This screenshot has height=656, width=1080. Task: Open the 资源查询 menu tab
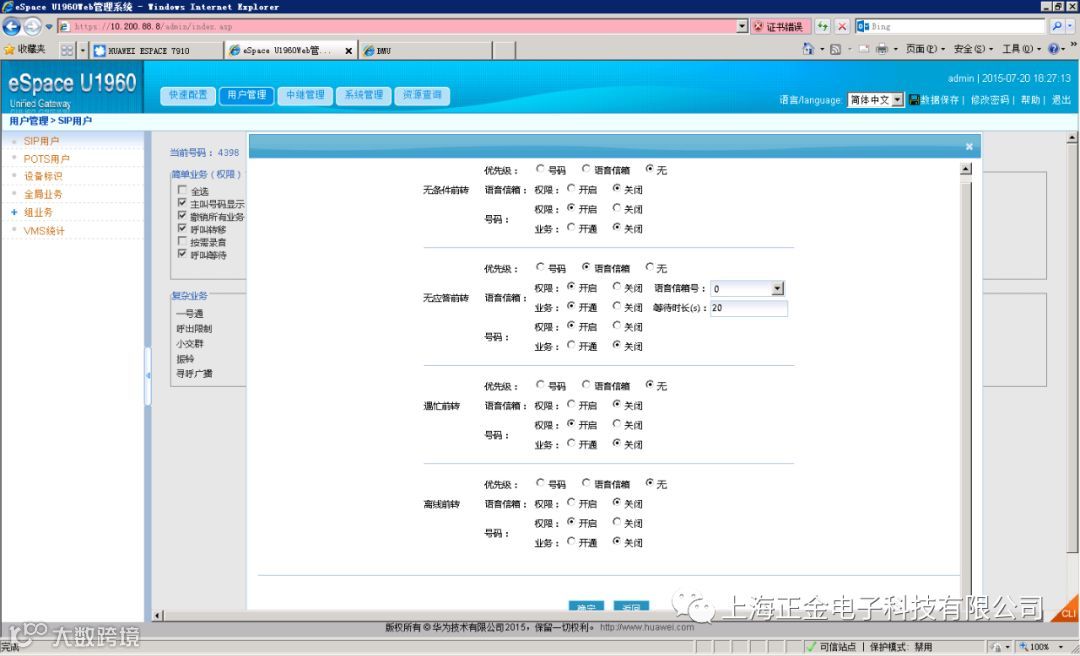pos(422,95)
